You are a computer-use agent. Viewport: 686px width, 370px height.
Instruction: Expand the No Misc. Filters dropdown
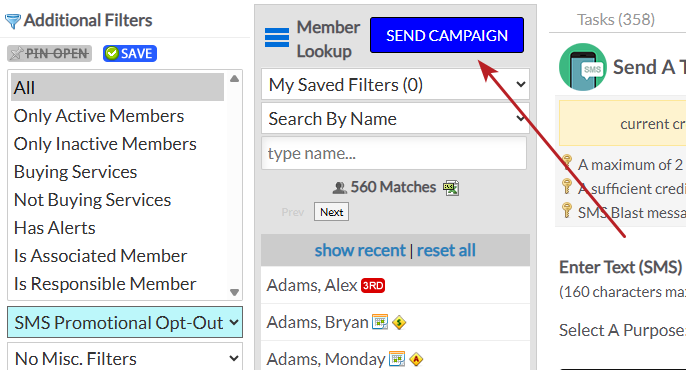click(125, 357)
